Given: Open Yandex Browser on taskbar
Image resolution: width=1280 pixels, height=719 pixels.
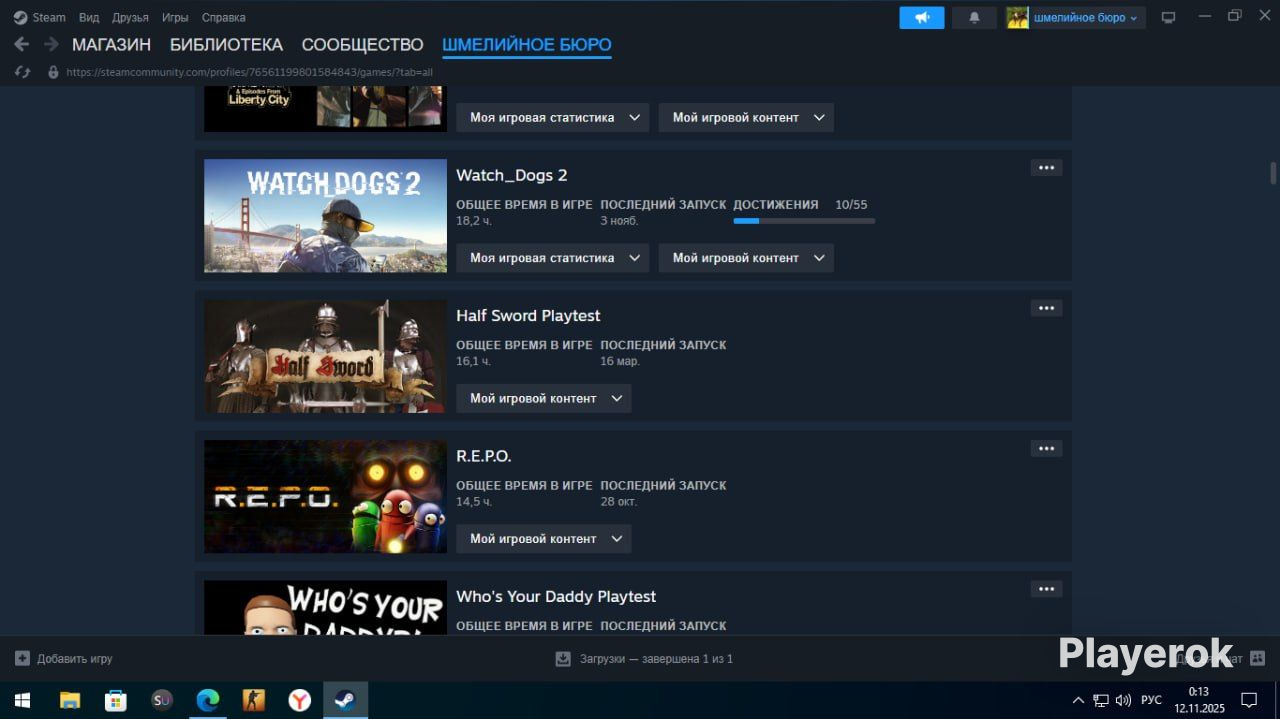Looking at the screenshot, I should 300,700.
